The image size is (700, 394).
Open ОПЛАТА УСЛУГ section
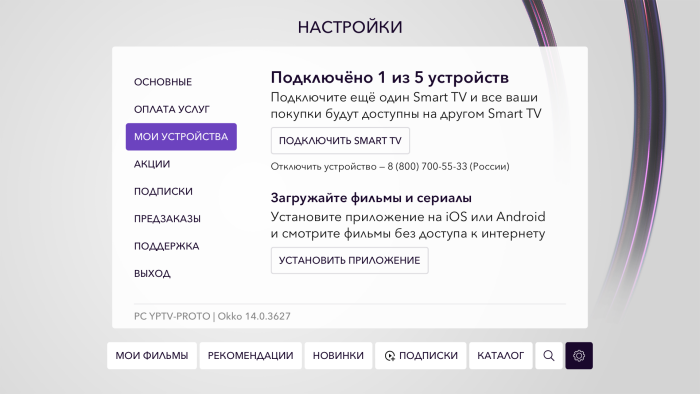pos(172,109)
